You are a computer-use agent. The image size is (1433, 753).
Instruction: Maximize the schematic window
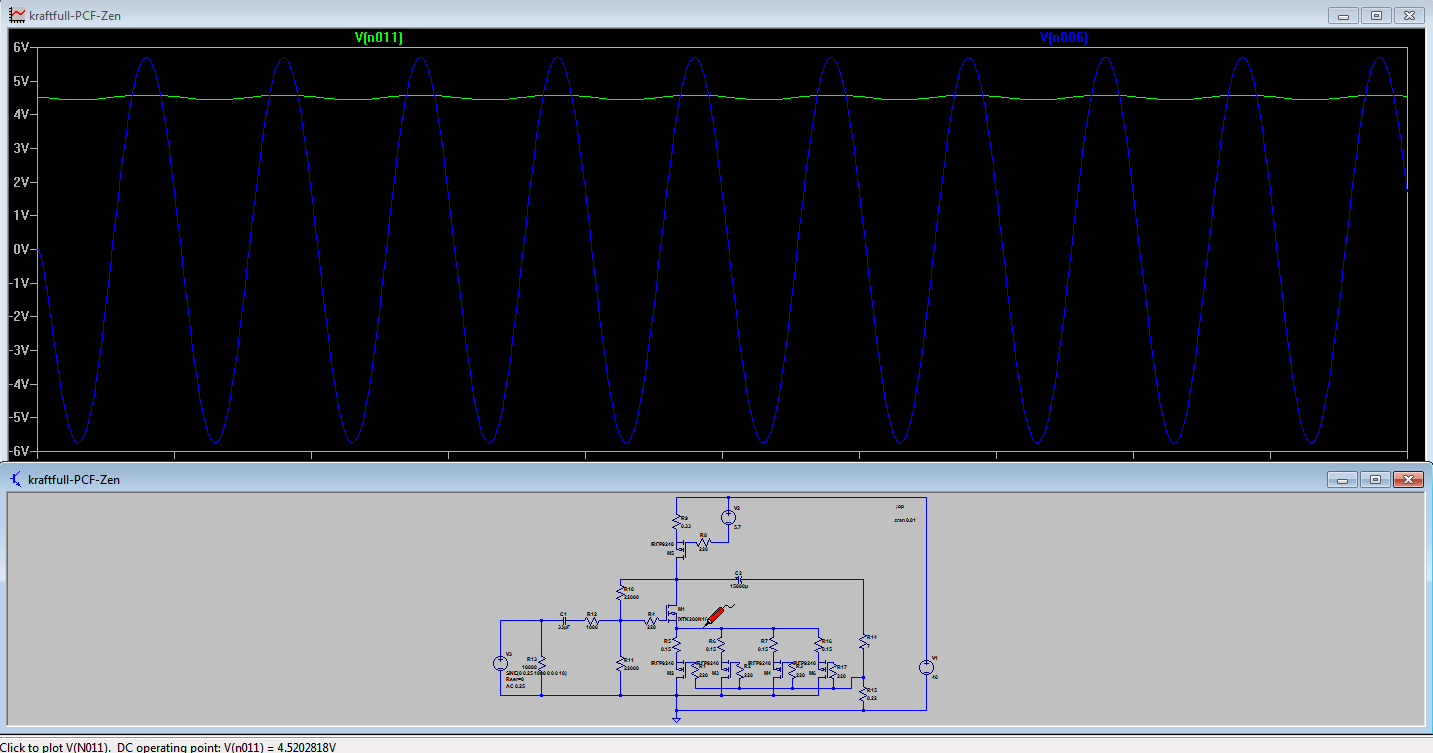coord(1376,480)
